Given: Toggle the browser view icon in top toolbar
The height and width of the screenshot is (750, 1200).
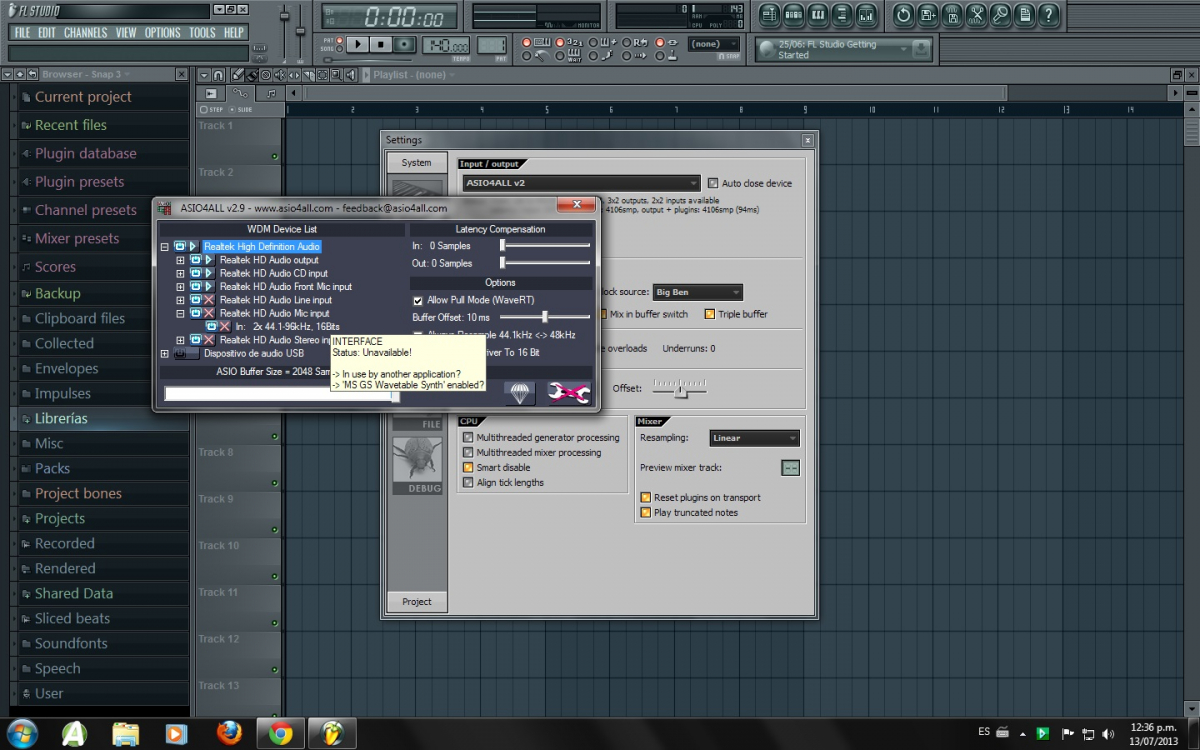Looking at the screenshot, I should tap(841, 15).
